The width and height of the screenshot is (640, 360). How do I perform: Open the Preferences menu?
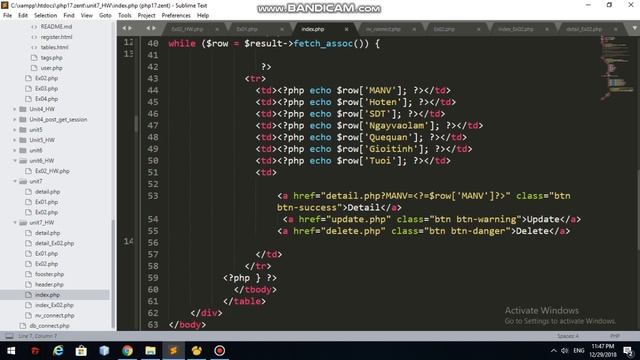coord(176,16)
